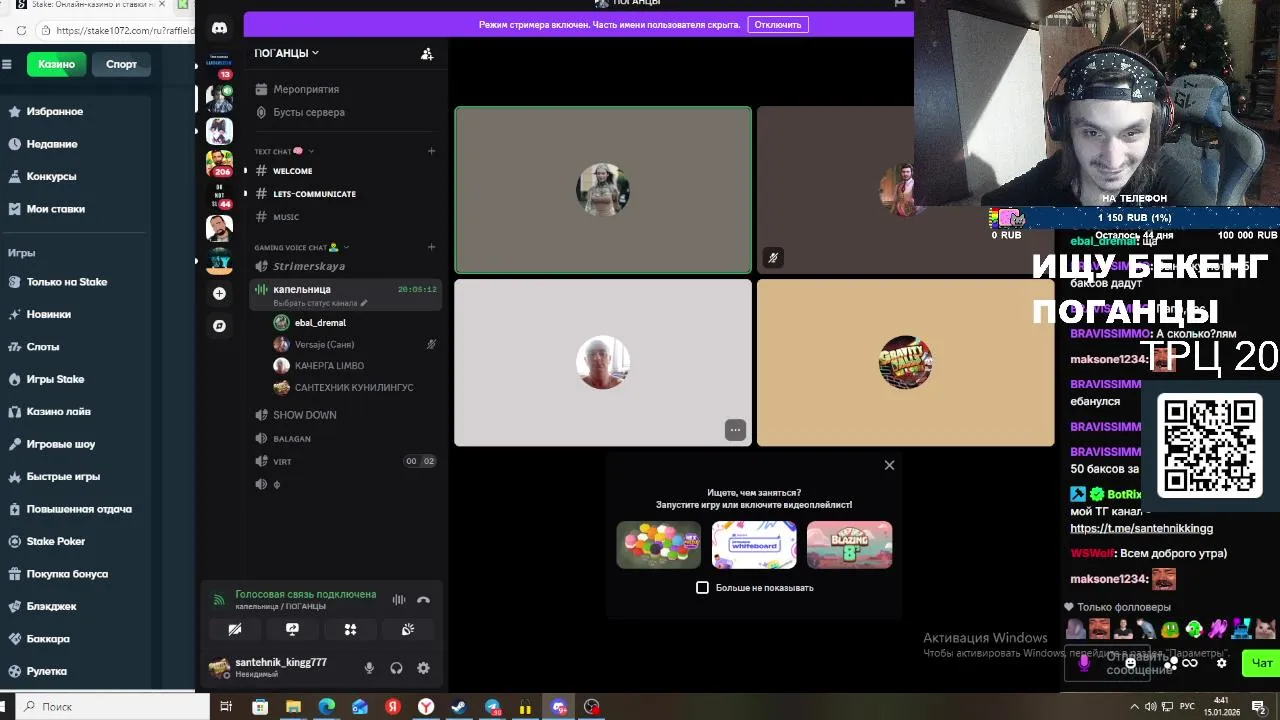1280x720 pixels.
Task: Open server avatar with 44 badge
Action: (219, 195)
